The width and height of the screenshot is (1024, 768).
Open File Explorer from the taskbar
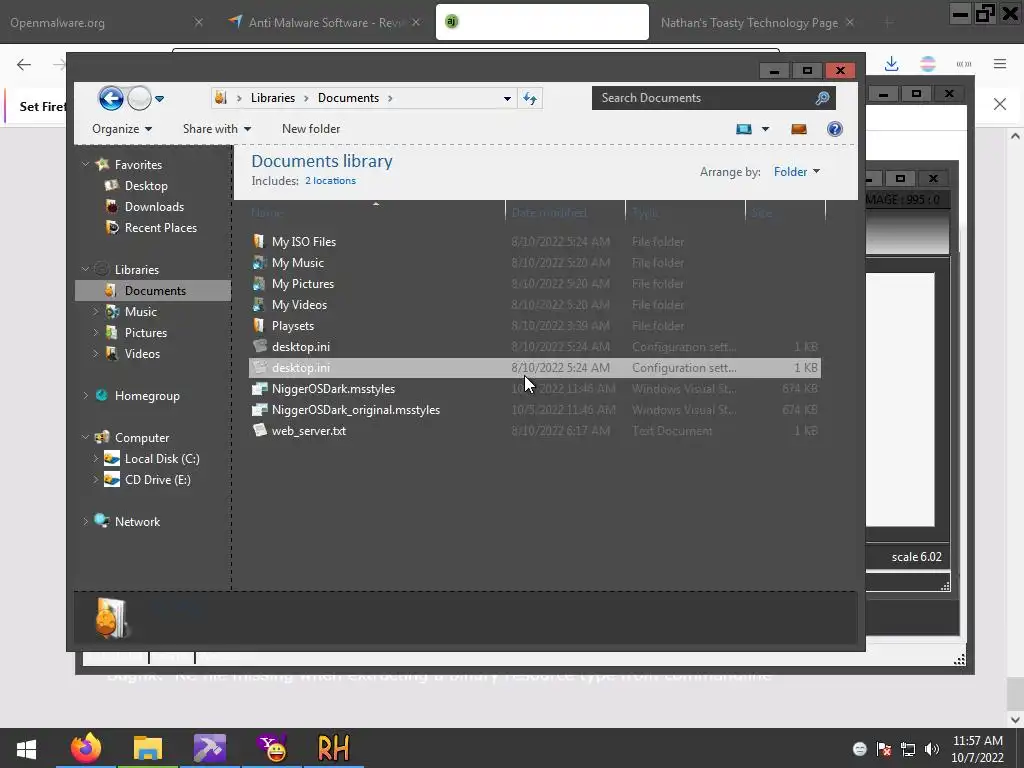pos(148,748)
